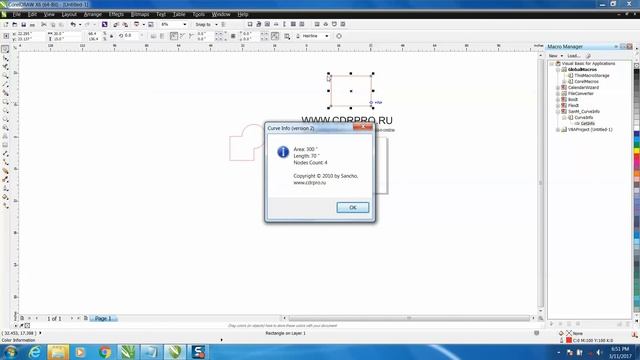Expand the VBAProject (Untitled-1) node

coord(558,129)
